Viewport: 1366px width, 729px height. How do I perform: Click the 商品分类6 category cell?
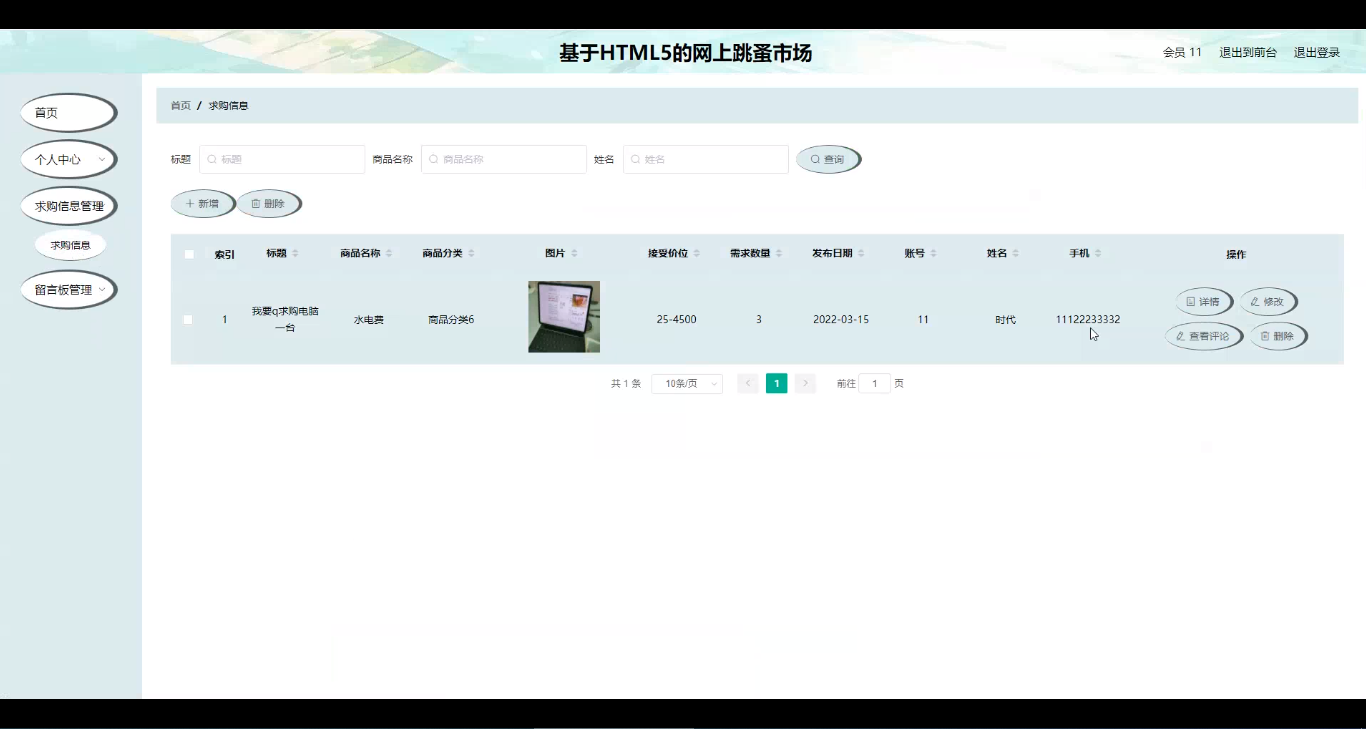coord(451,320)
